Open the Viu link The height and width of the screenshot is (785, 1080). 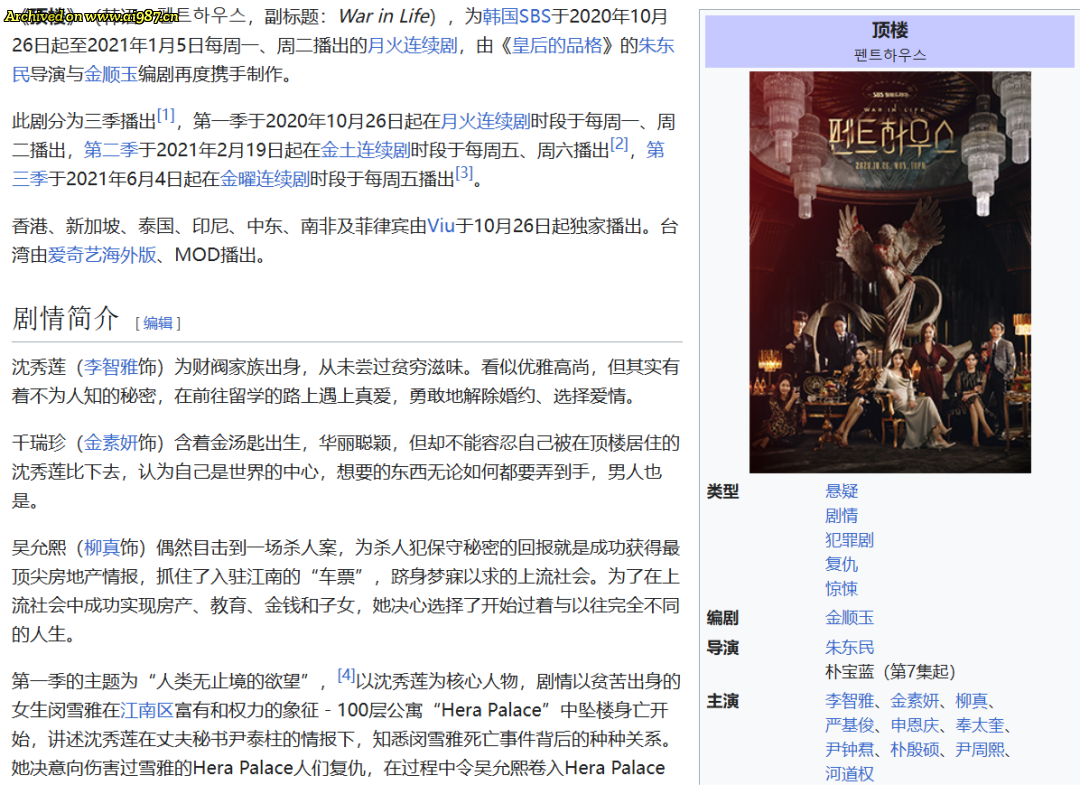[x=441, y=226]
